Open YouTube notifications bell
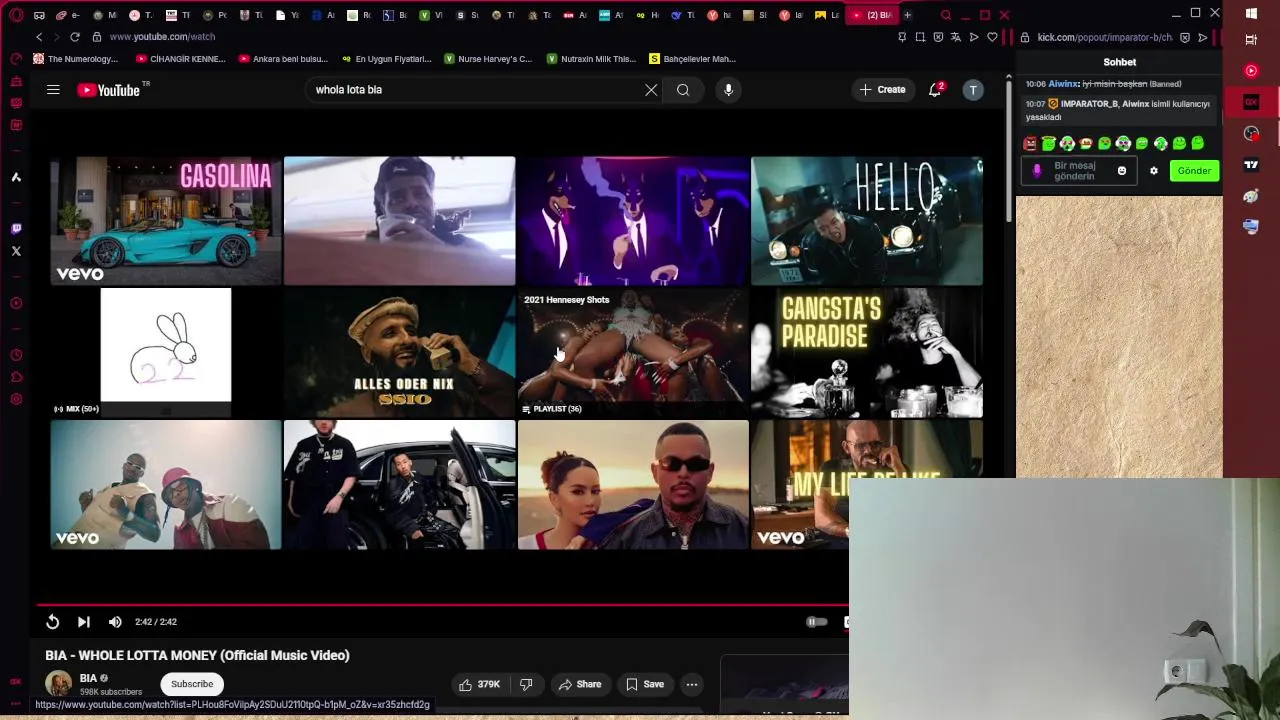This screenshot has width=1280, height=720. pyautogui.click(x=936, y=90)
